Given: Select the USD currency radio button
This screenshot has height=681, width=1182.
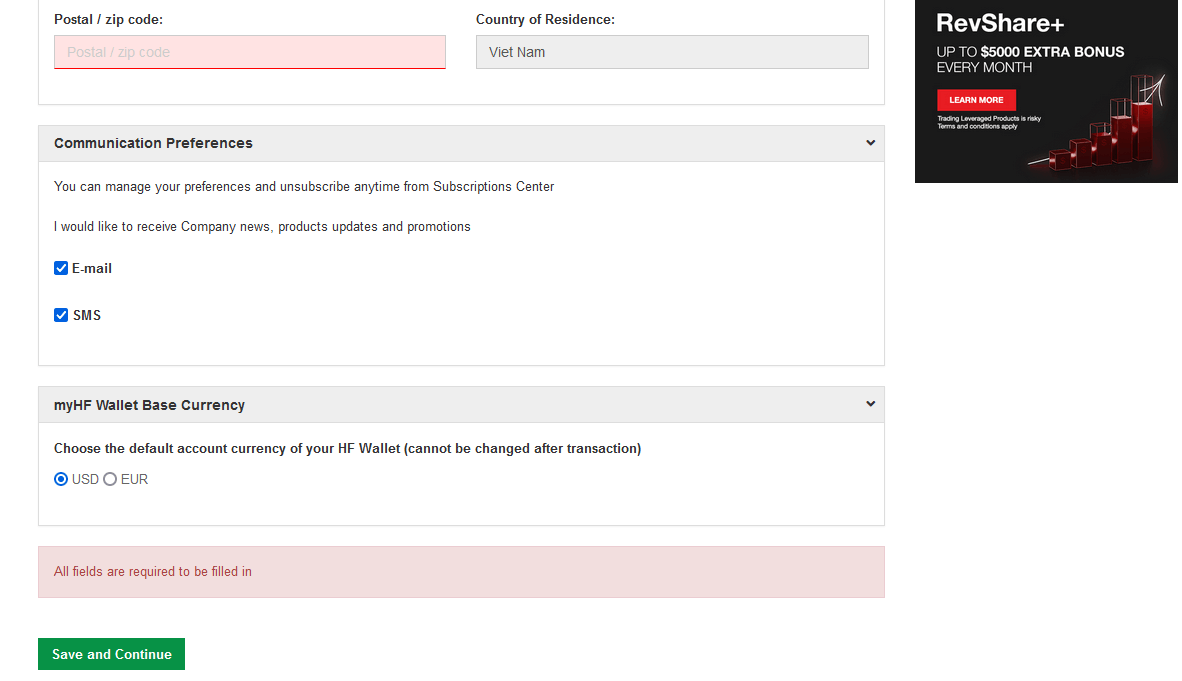Looking at the screenshot, I should point(61,480).
